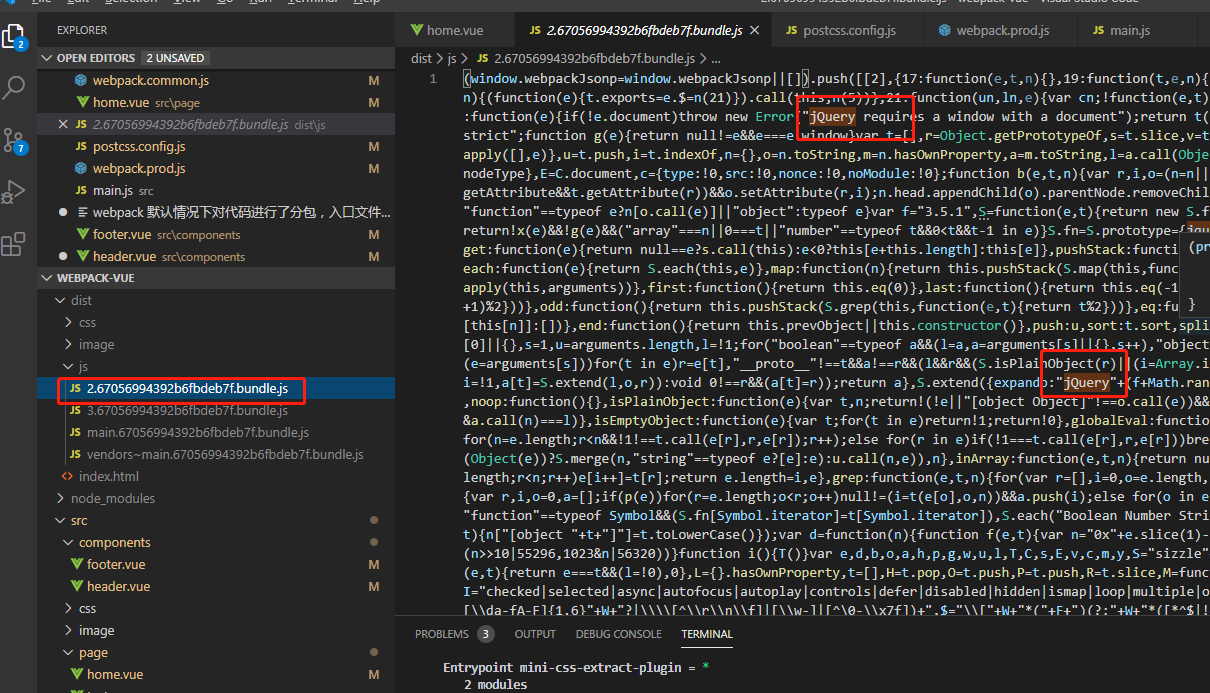The height and width of the screenshot is (693, 1210).
Task: Click the webpack icon beside webpack.prod.js in Open Editors
Action: click(x=81, y=168)
